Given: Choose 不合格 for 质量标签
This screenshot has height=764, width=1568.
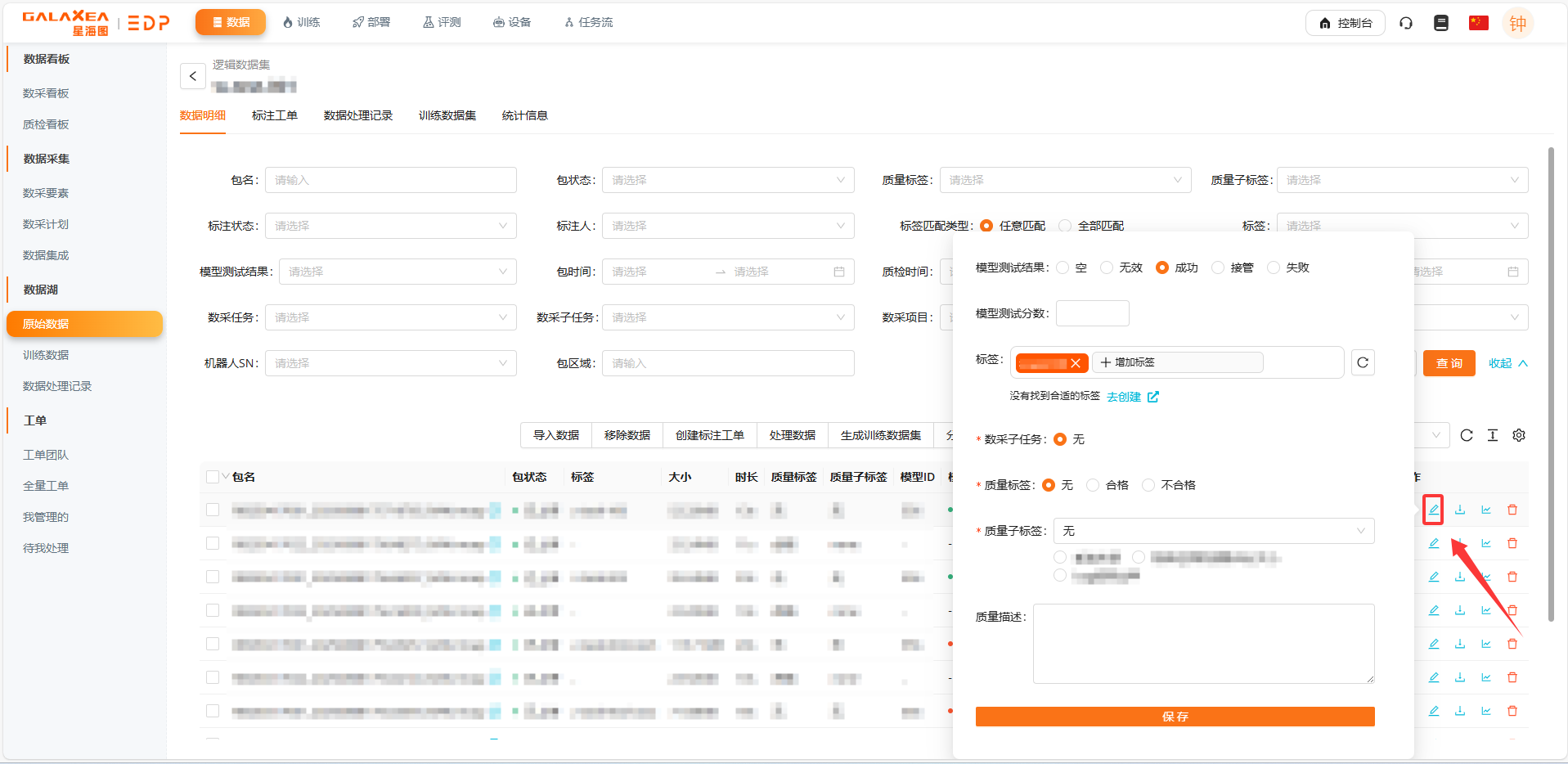Looking at the screenshot, I should 1148,485.
